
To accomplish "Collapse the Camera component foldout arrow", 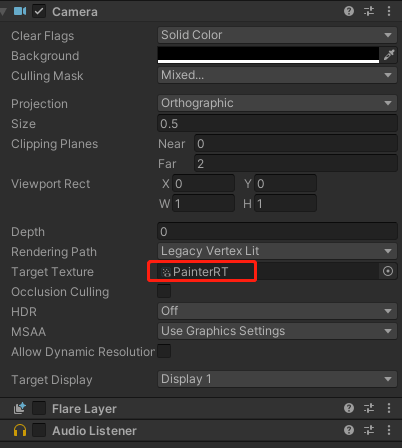I will pyautogui.click(x=3, y=12).
